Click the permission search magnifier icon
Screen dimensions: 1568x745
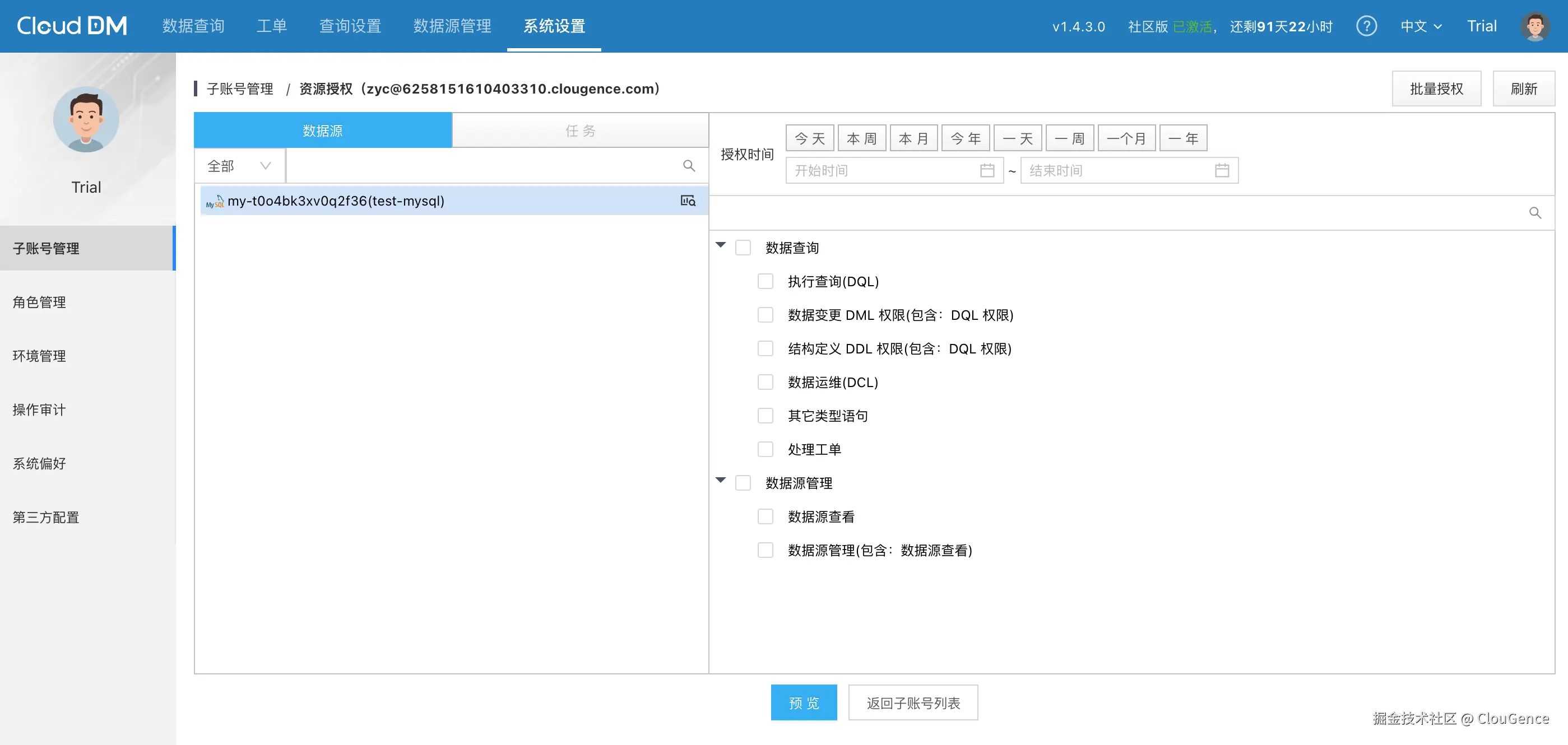coord(1534,213)
